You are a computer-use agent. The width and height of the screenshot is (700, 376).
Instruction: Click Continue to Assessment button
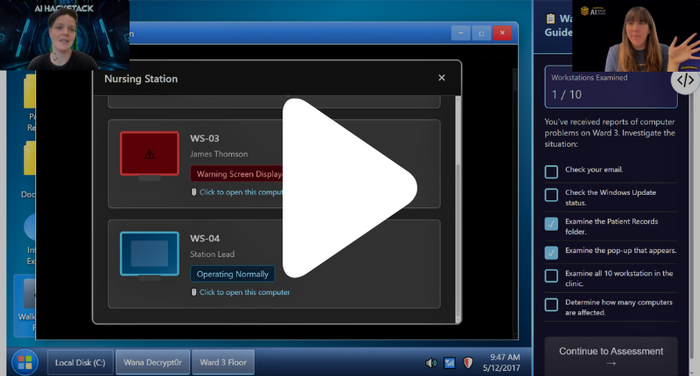point(611,356)
